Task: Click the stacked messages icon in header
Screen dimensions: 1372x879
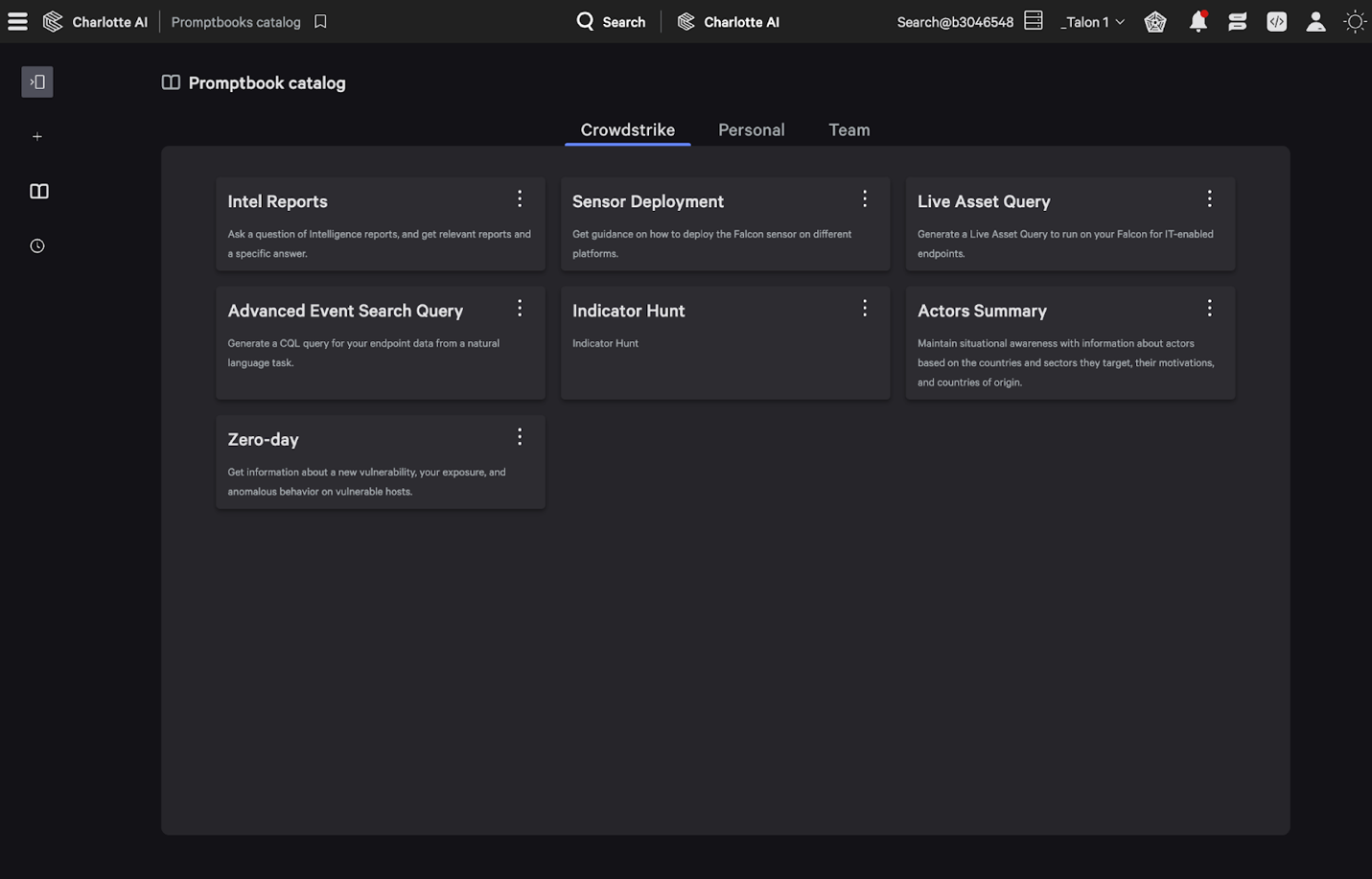Action: point(1238,21)
